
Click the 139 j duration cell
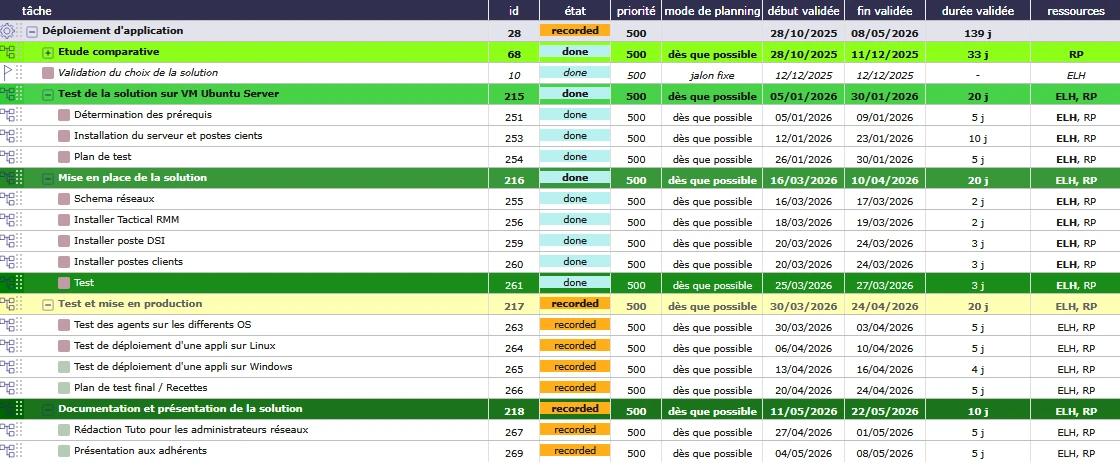(x=977, y=33)
